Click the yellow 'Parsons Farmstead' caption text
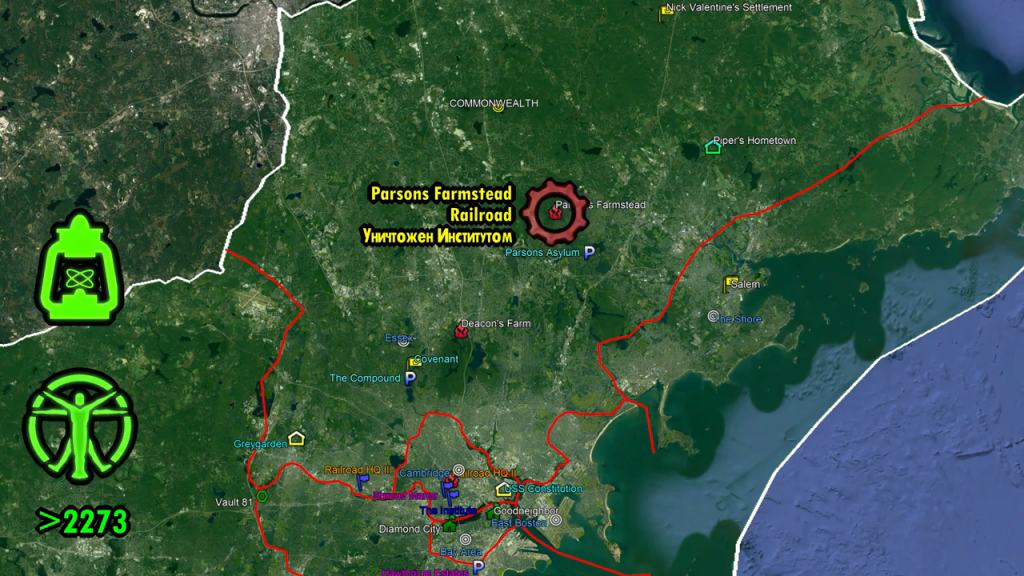The height and width of the screenshot is (576, 1024). point(441,193)
